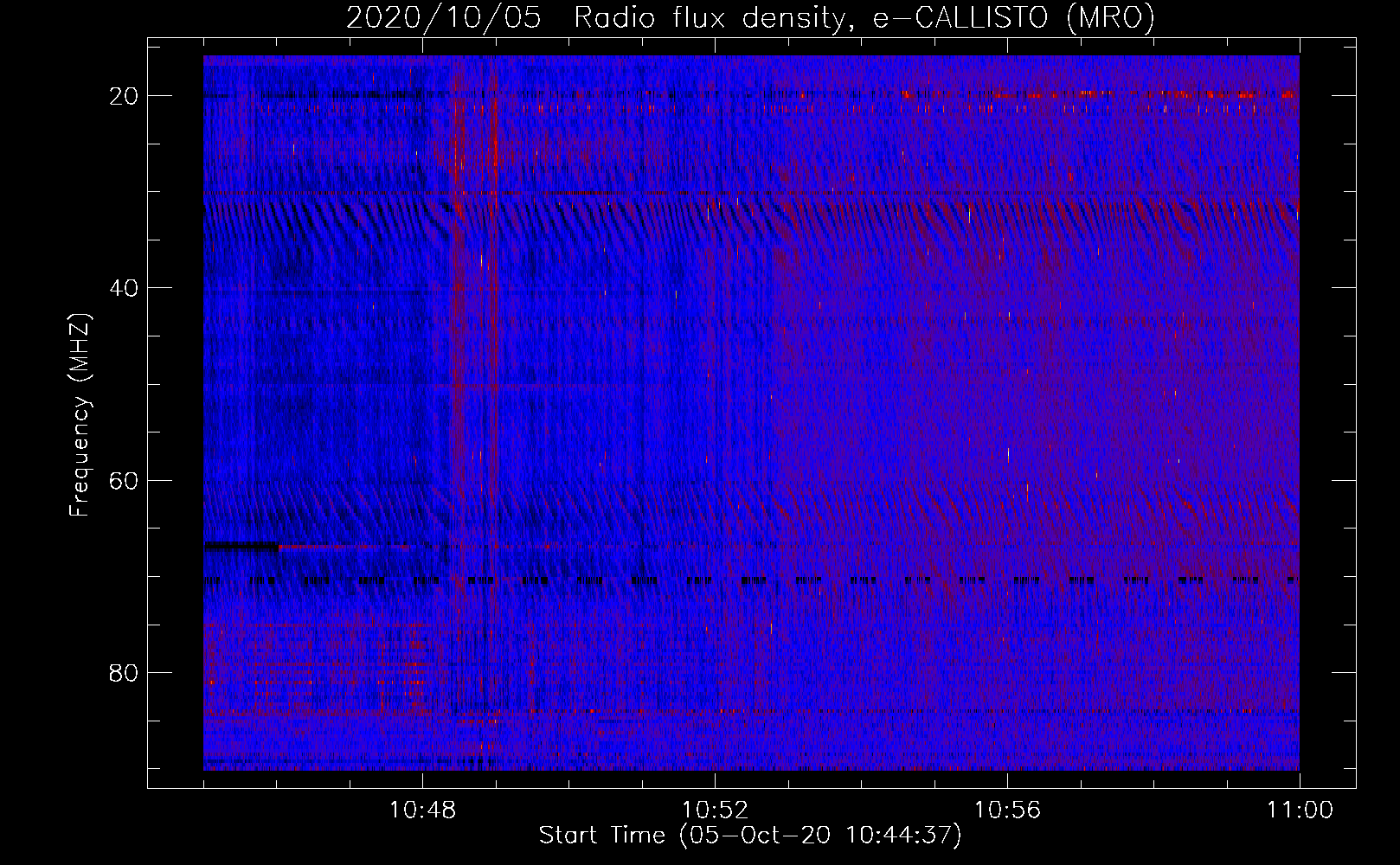Click the 10:52 time tick label

715,811
